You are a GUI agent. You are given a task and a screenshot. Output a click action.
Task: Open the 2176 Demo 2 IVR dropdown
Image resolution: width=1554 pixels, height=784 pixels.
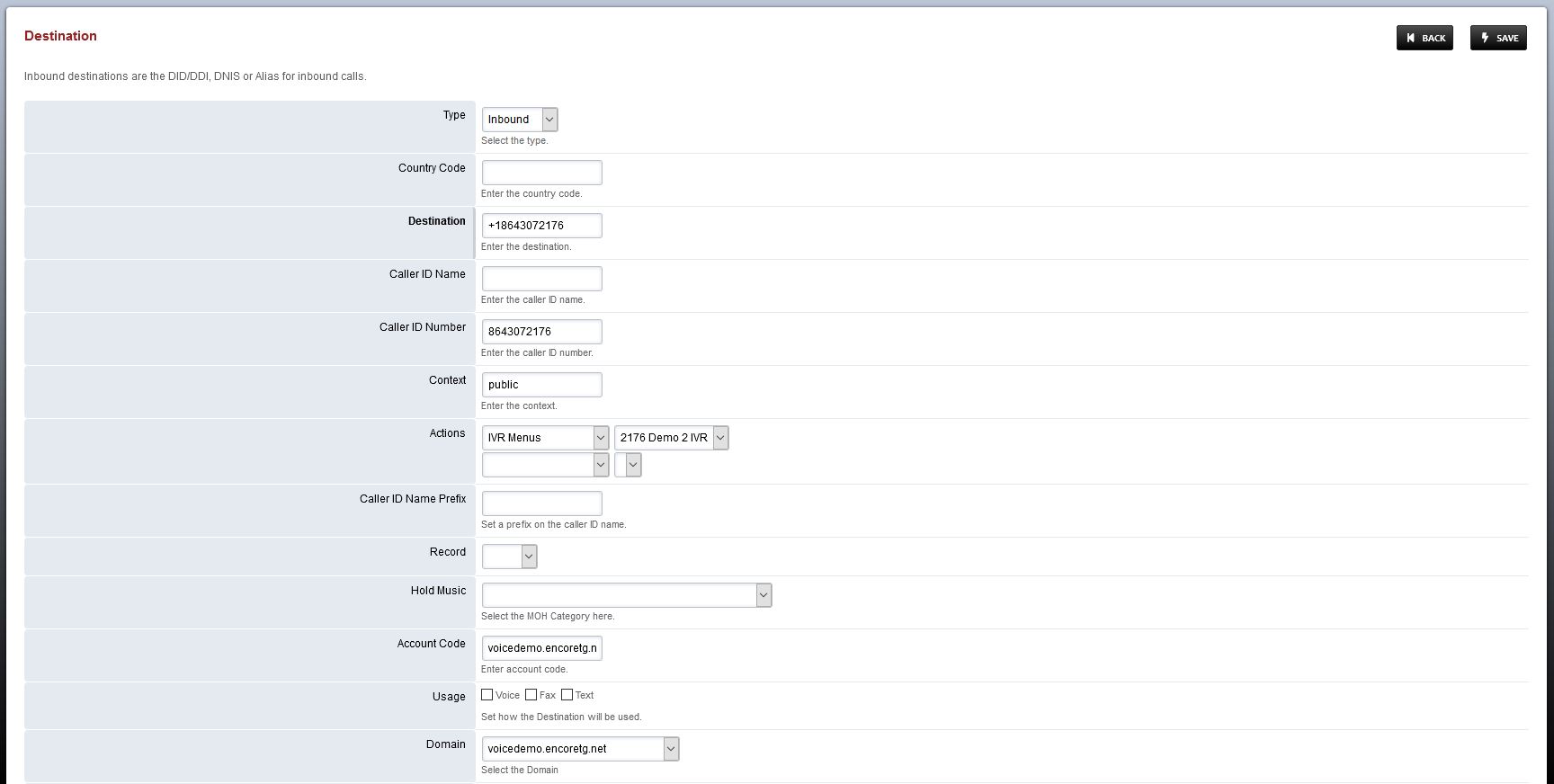[x=671, y=438]
